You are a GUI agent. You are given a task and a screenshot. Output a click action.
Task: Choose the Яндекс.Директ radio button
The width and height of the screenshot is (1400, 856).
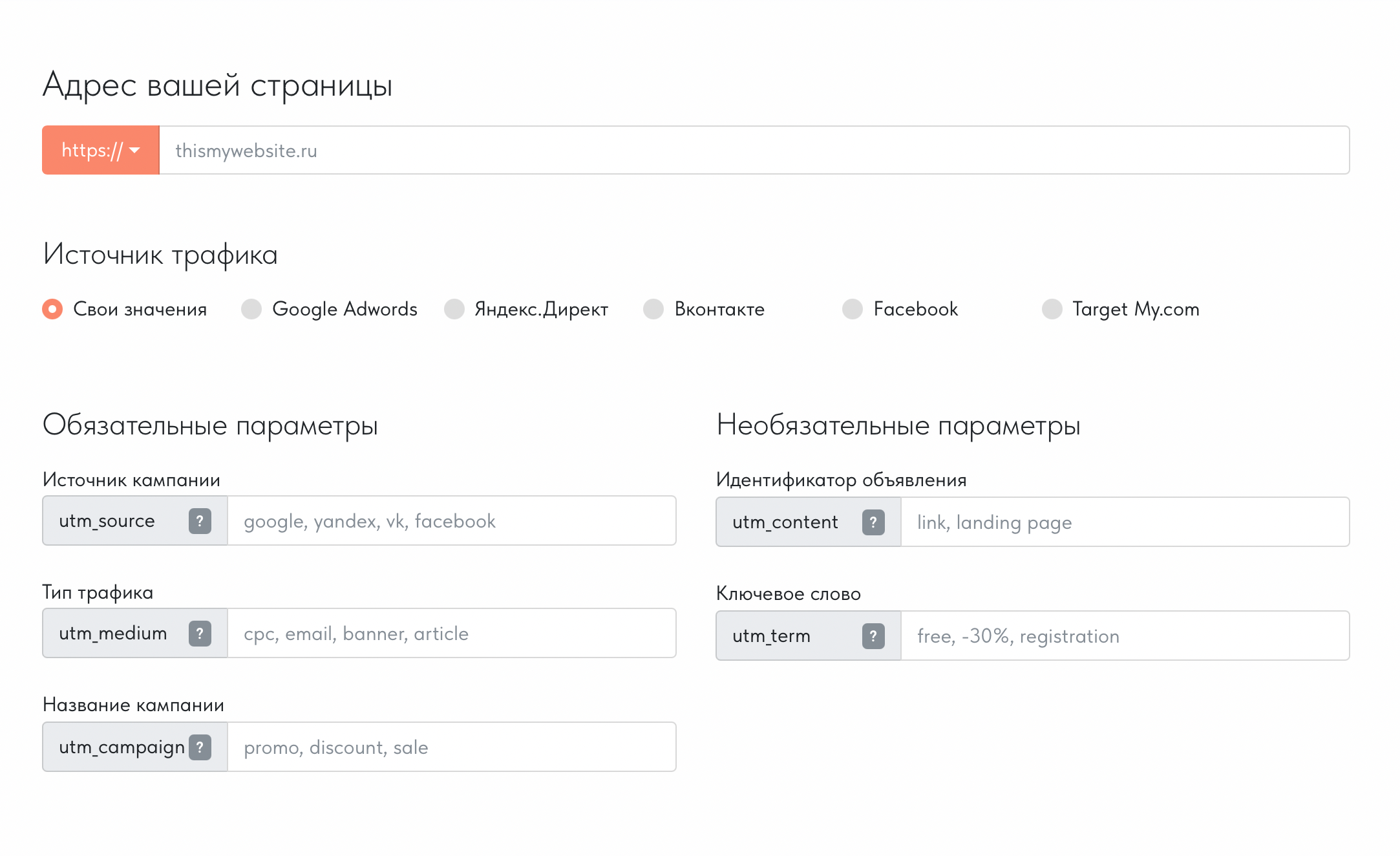pyautogui.click(x=454, y=309)
